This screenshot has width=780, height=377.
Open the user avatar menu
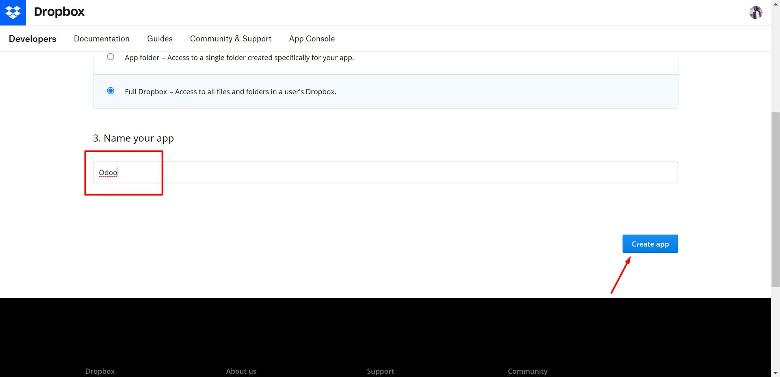coord(756,12)
